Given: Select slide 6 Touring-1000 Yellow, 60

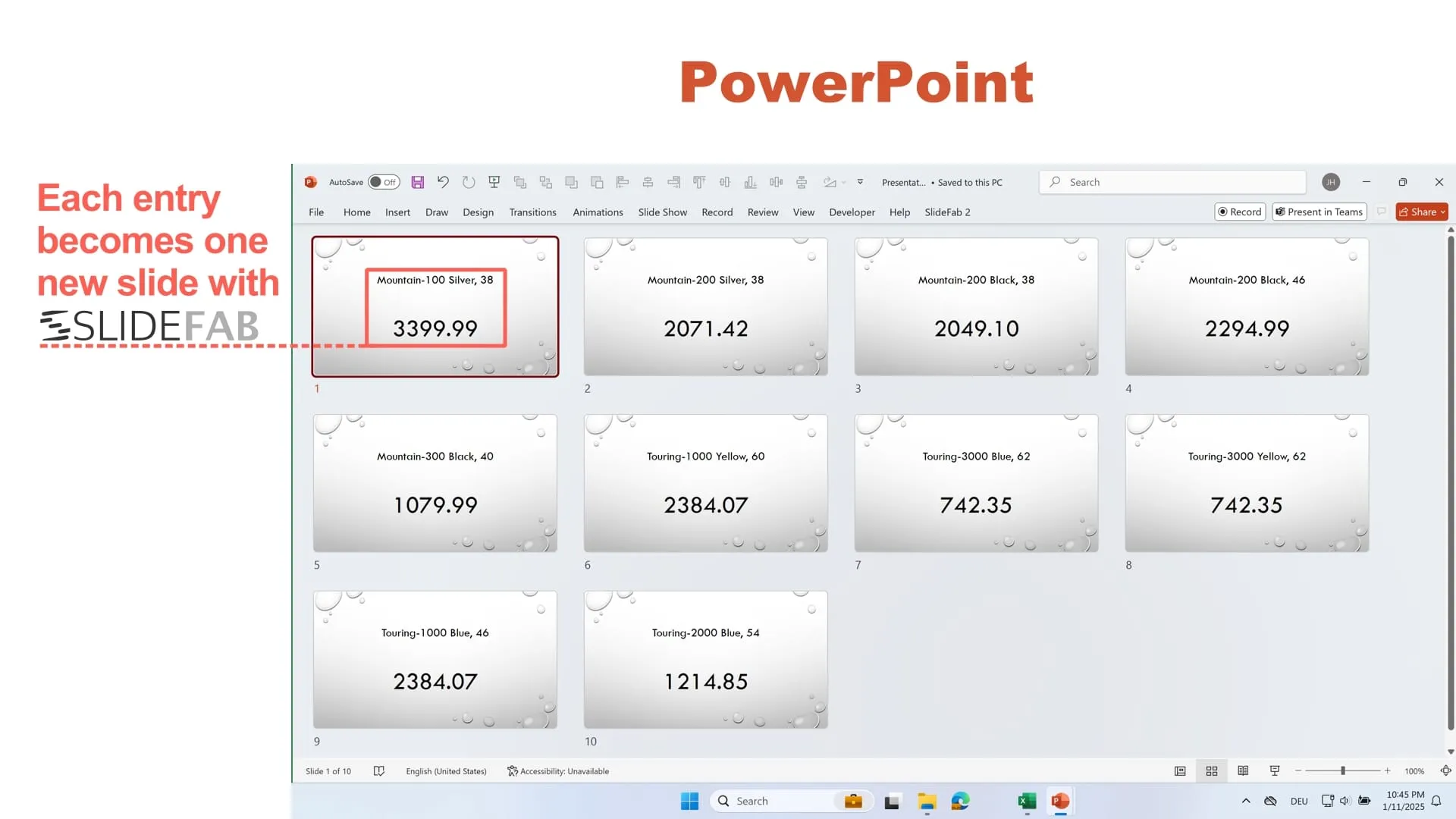Looking at the screenshot, I should (705, 483).
